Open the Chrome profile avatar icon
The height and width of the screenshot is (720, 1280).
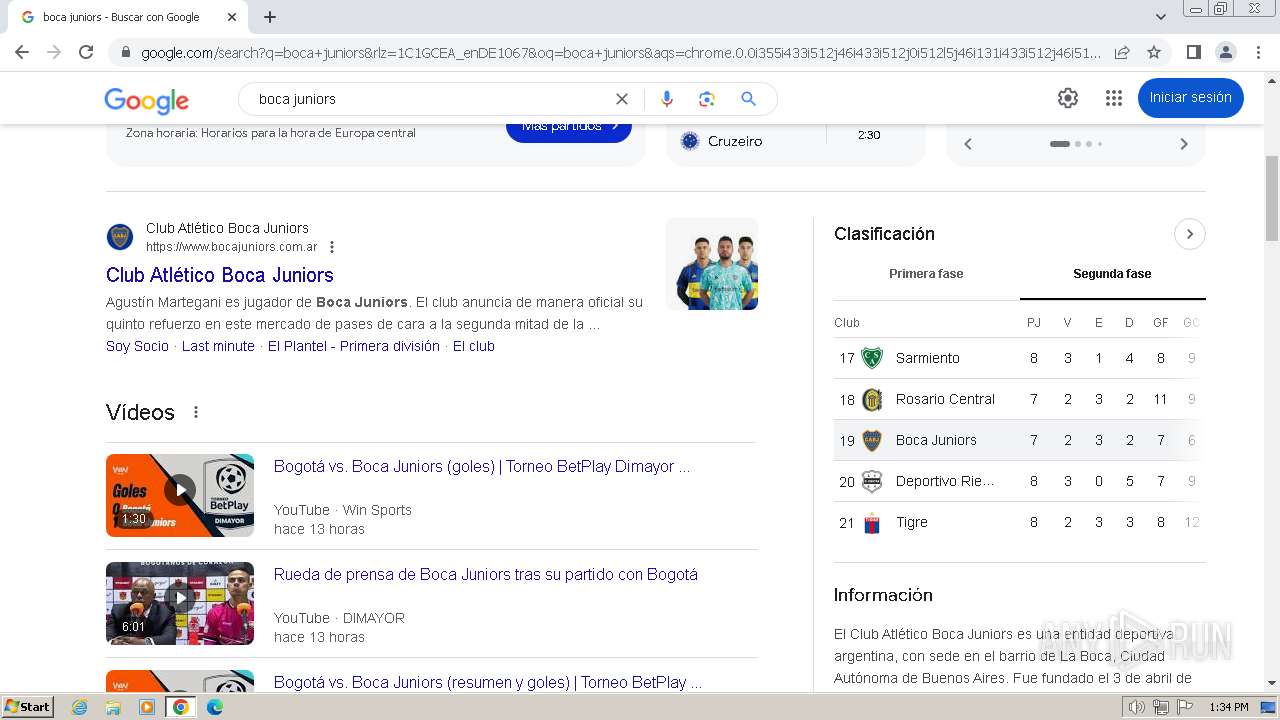tap(1225, 52)
